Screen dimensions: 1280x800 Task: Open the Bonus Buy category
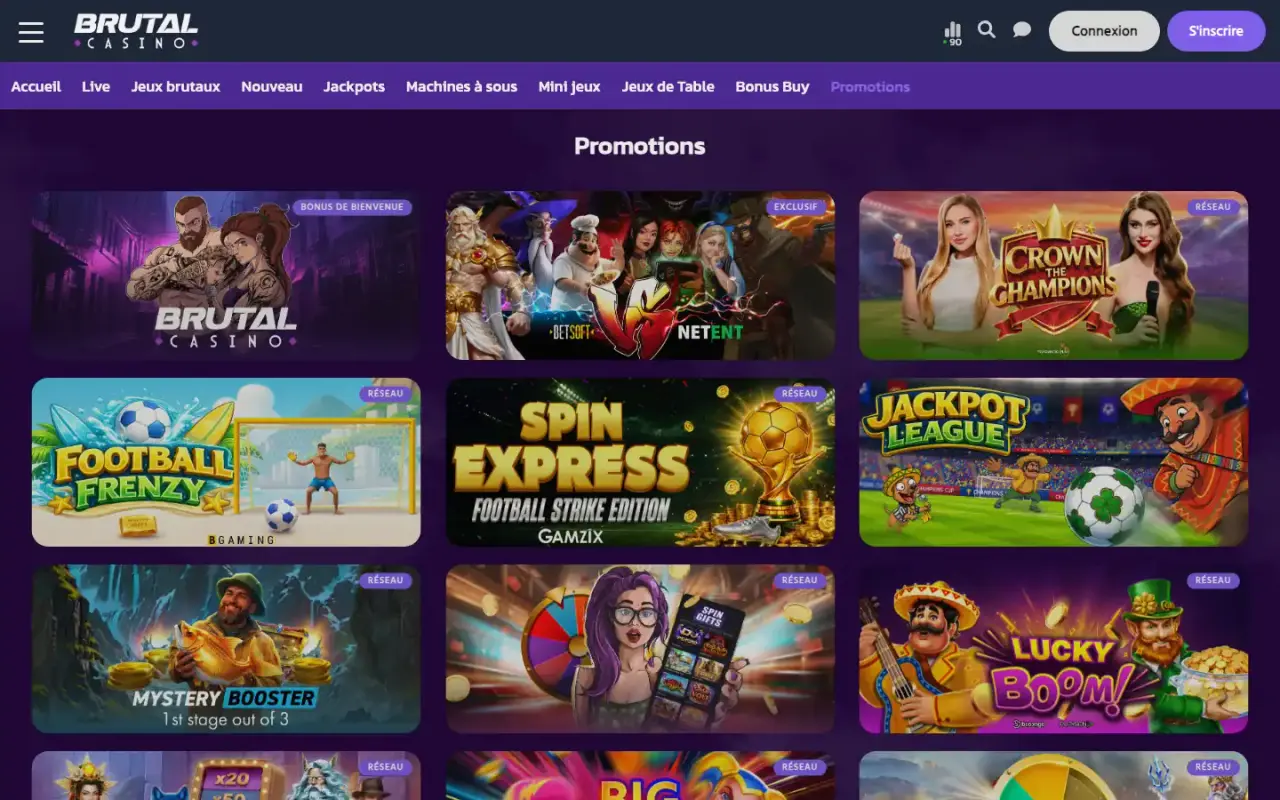coord(772,87)
